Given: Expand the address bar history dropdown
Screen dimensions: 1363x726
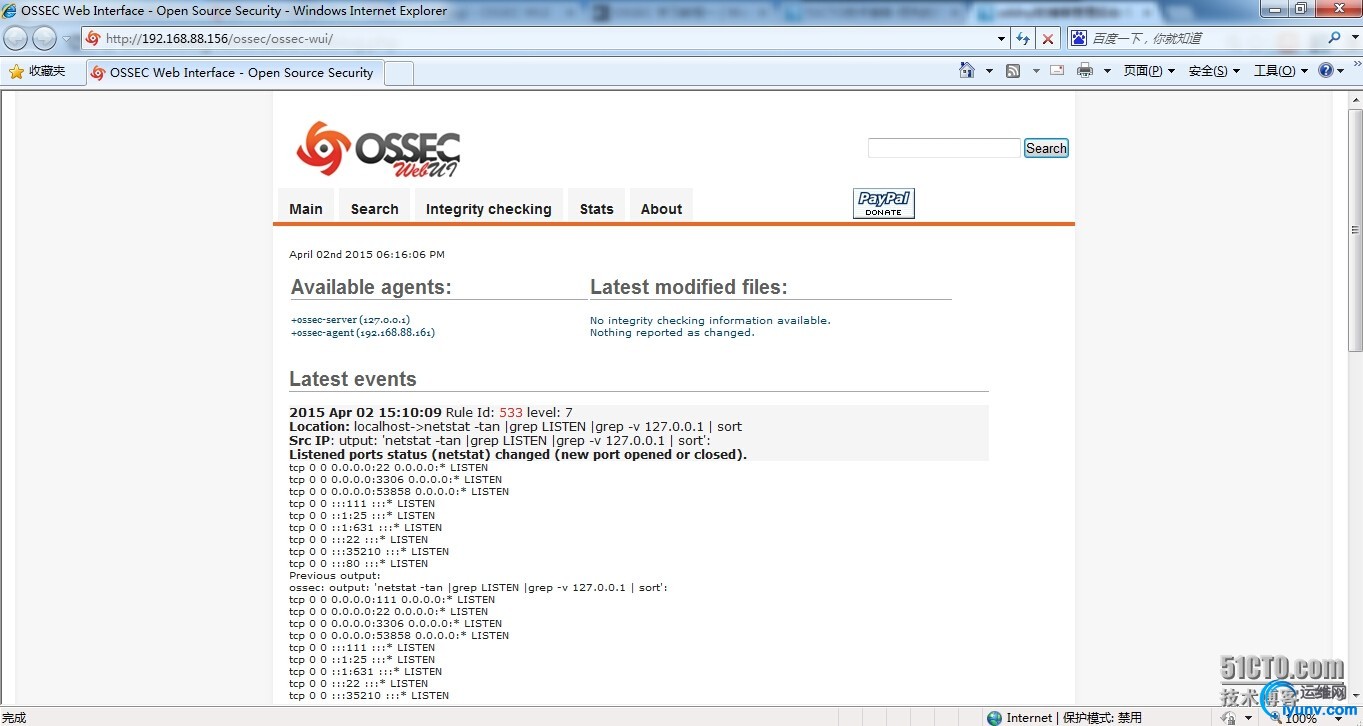Looking at the screenshot, I should [1001, 39].
